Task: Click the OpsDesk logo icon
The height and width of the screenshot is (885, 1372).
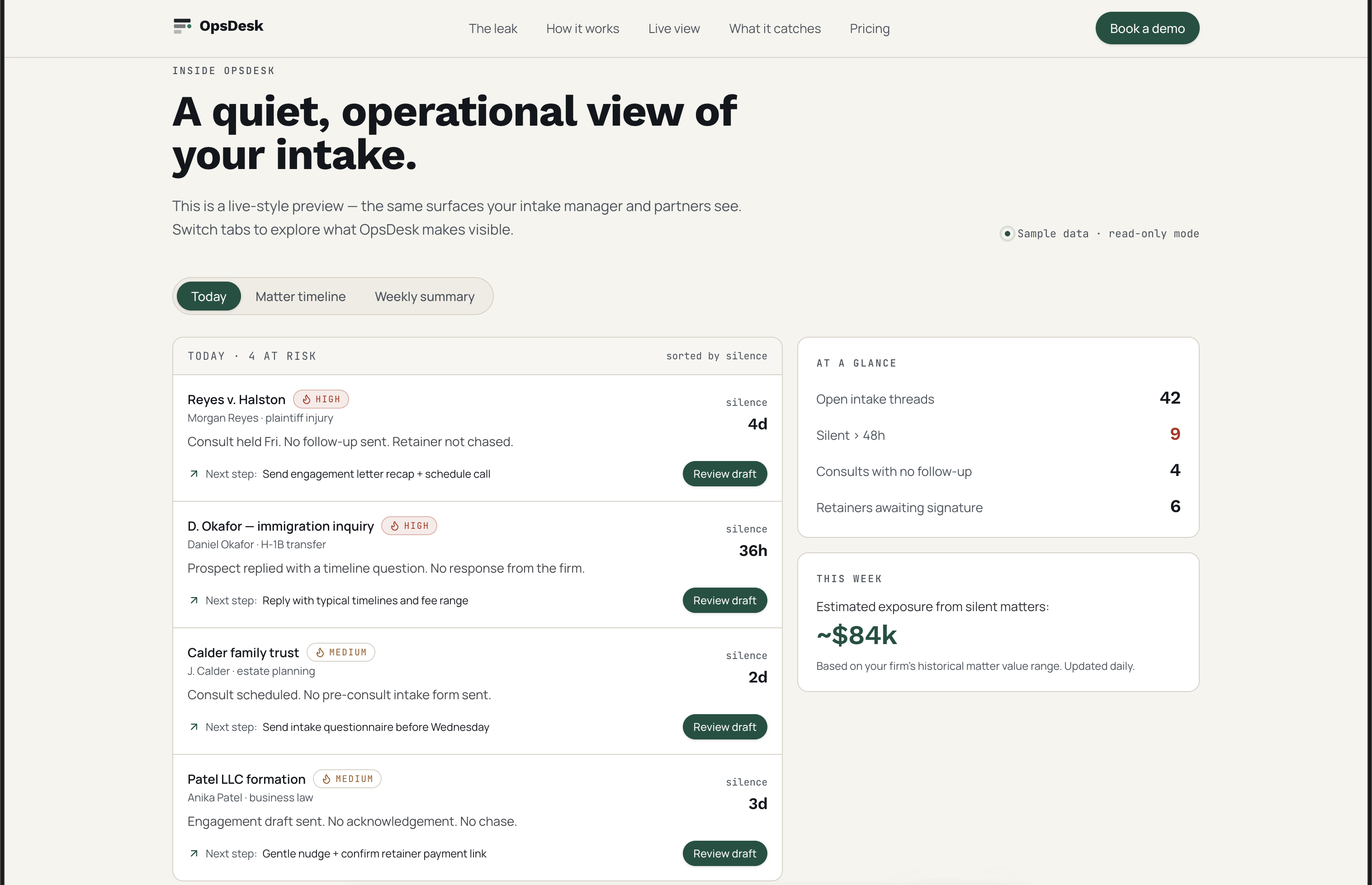Action: pos(182,26)
